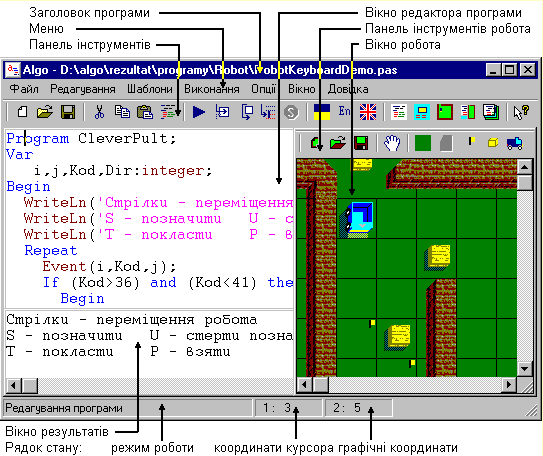Pick the gray wall building tool
543x456 pixels.
click(x=446, y=143)
